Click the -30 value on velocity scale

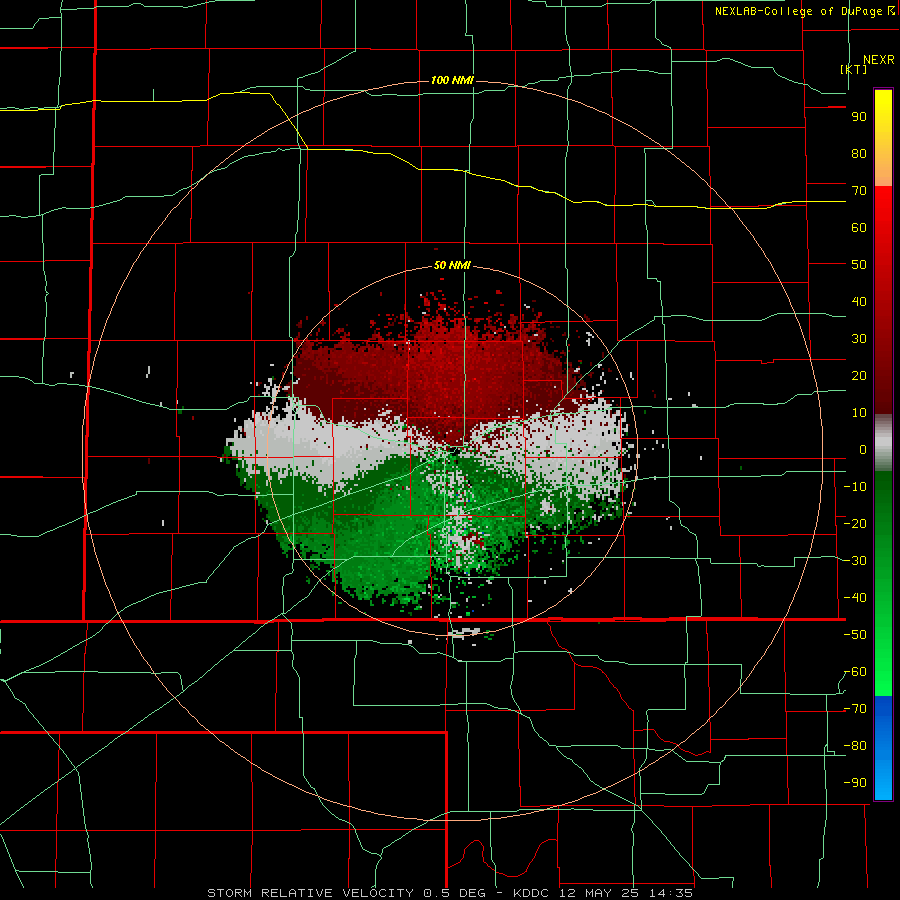pyautogui.click(x=855, y=561)
